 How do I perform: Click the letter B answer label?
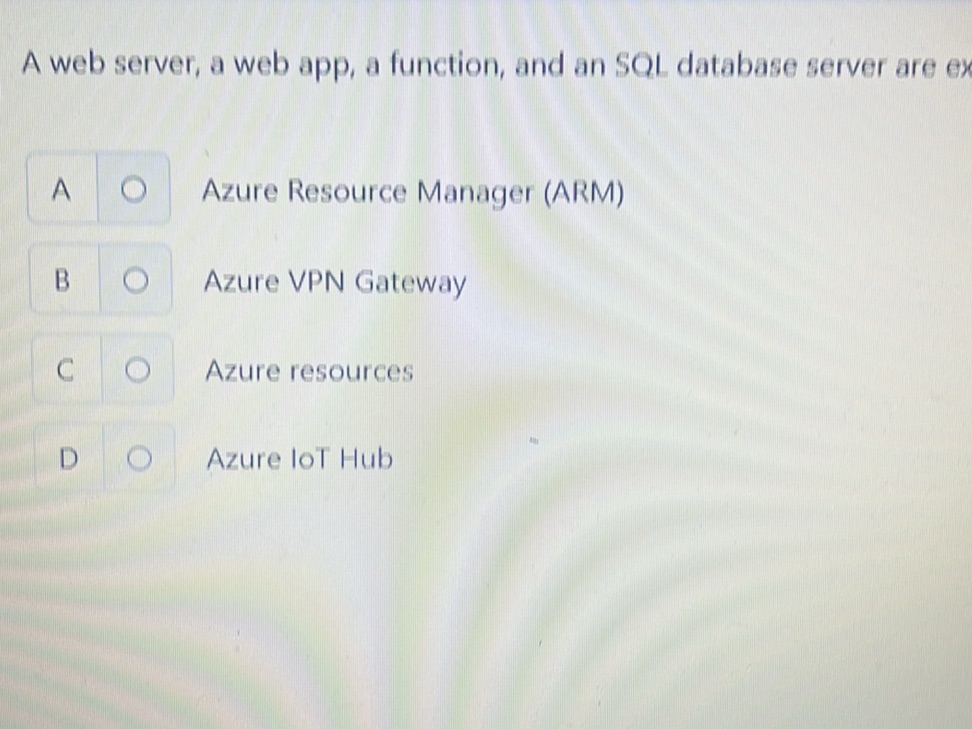62,280
